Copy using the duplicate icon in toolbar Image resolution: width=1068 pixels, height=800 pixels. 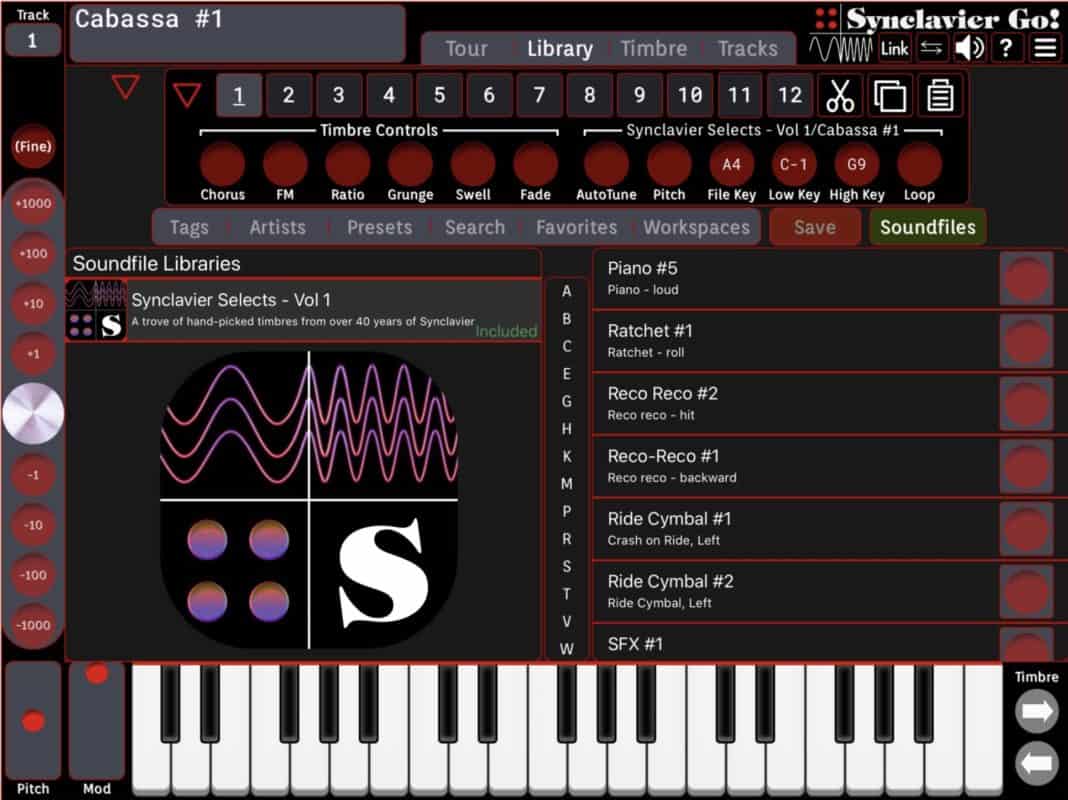[x=890, y=95]
